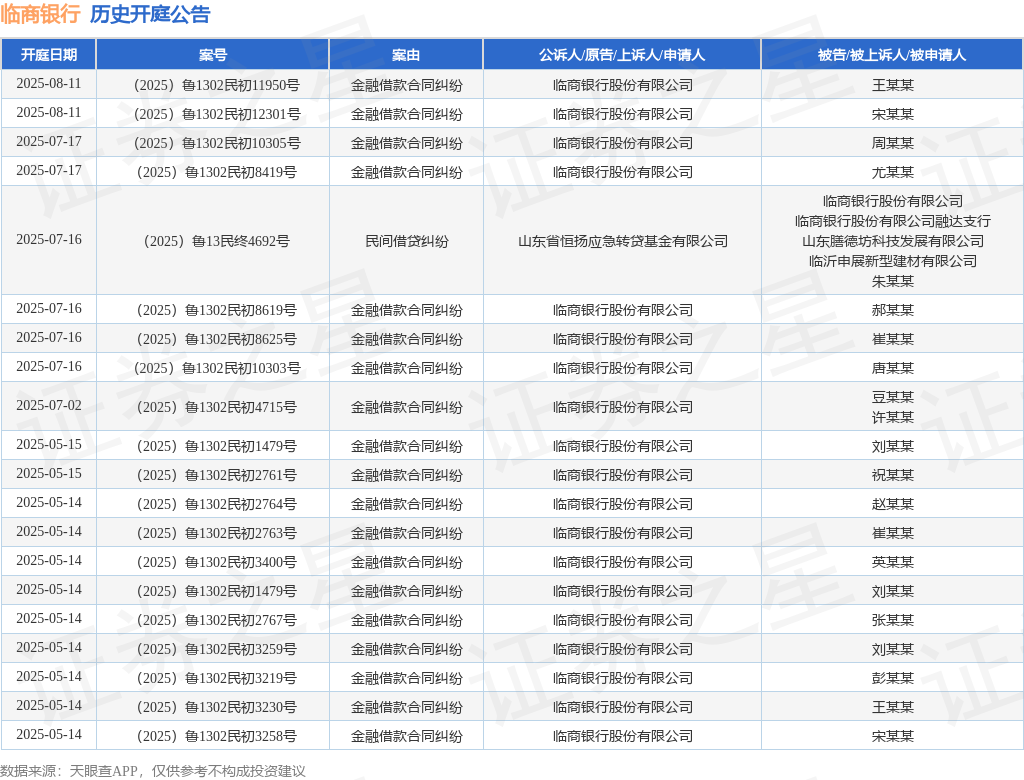Click plaintiff 山东省恒扬应急转贷基金有限公司
This screenshot has height=780, width=1024.
click(x=622, y=241)
